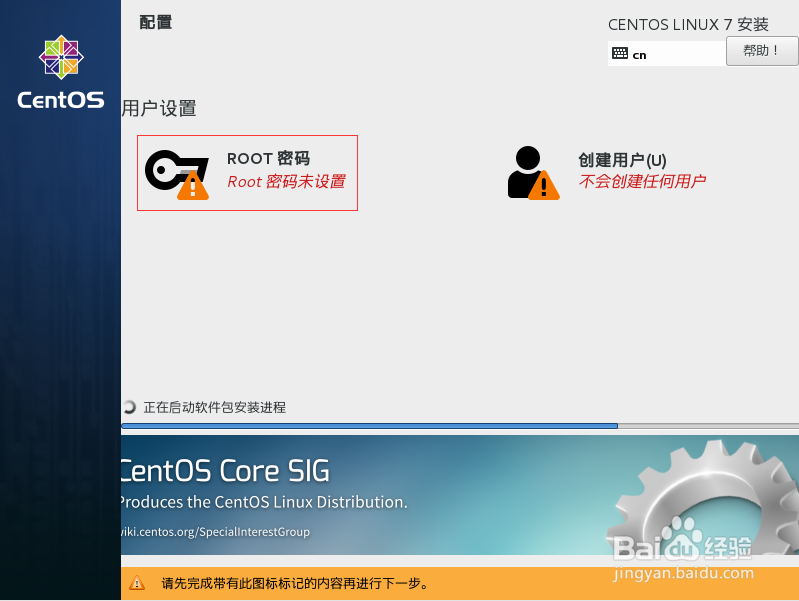Click the 'CENTOS LINUX 7 安装' title
The height and width of the screenshot is (601, 799).
688,24
